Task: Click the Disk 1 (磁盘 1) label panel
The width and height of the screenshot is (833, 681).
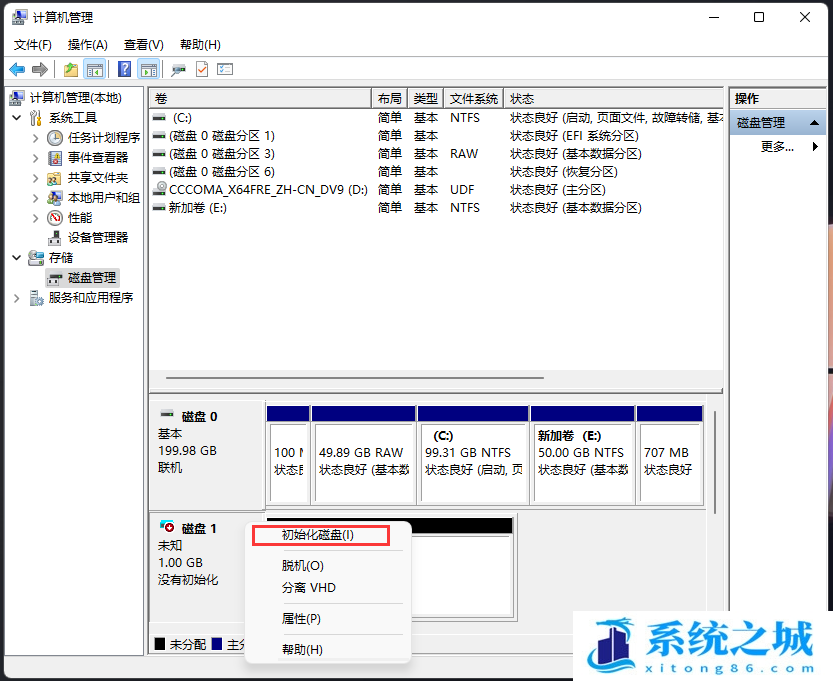Action: (199, 567)
